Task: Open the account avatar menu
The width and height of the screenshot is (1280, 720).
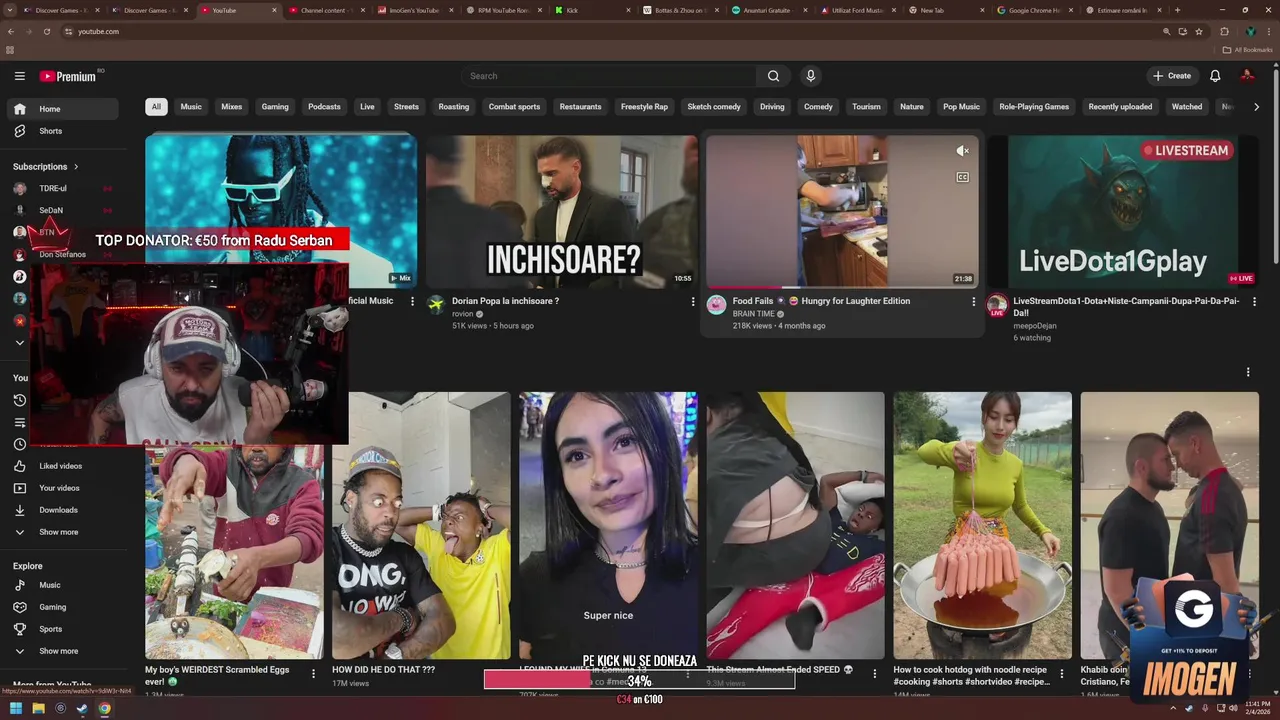Action: [x=1247, y=76]
